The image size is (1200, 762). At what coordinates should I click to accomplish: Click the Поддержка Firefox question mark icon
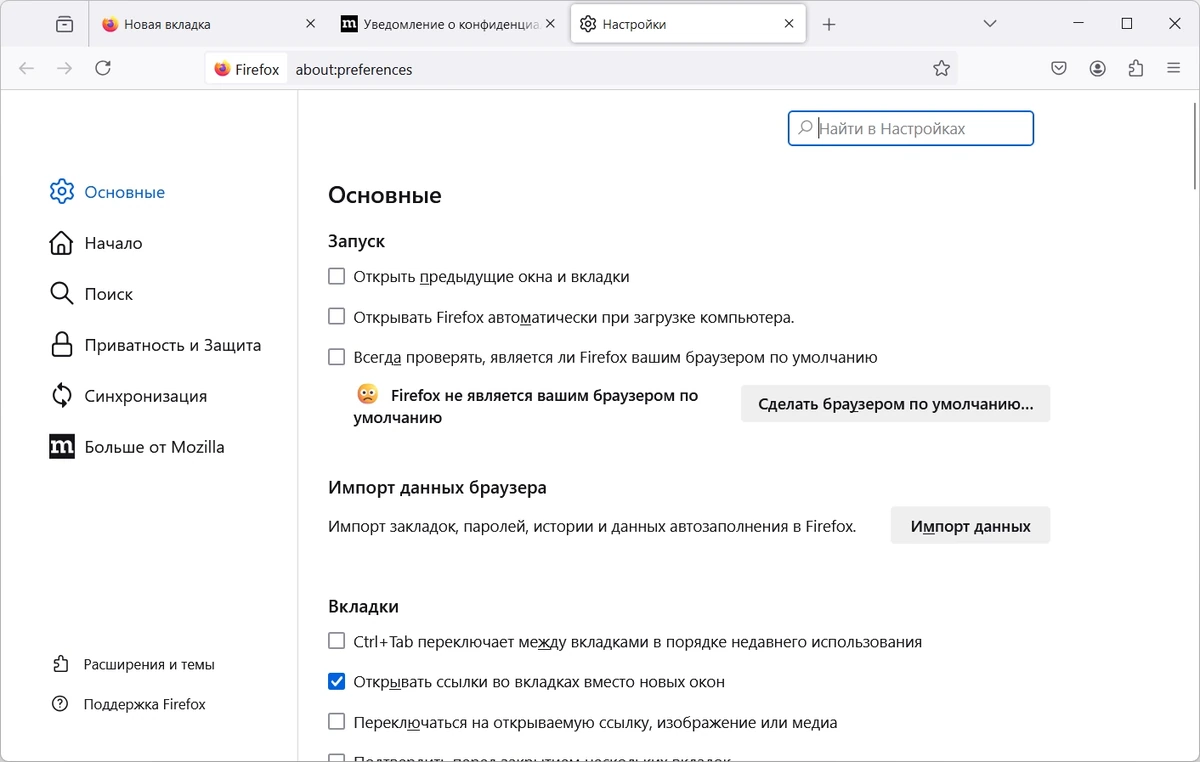click(61, 704)
